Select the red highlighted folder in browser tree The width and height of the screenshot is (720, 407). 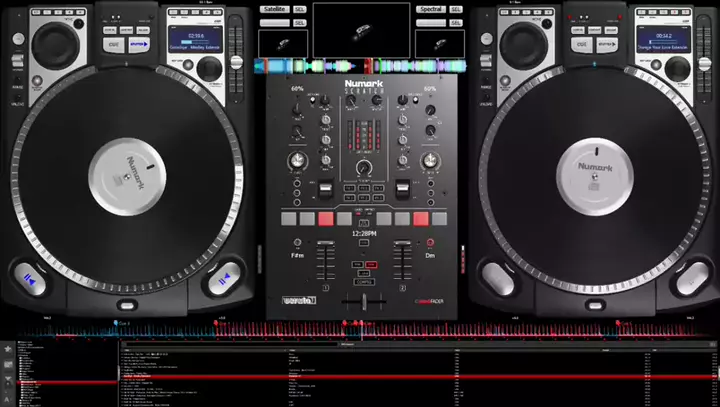click(x=67, y=382)
